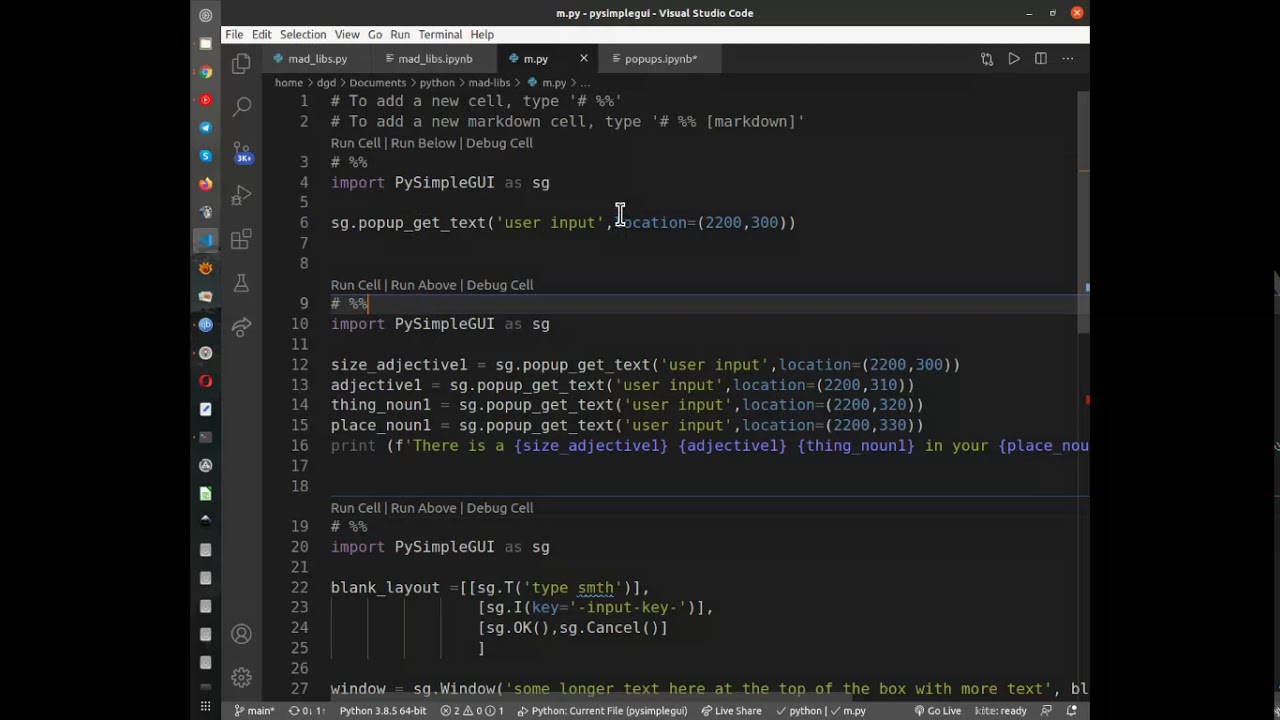Open the Extensions view
This screenshot has height=720, width=1280.
(x=241, y=240)
